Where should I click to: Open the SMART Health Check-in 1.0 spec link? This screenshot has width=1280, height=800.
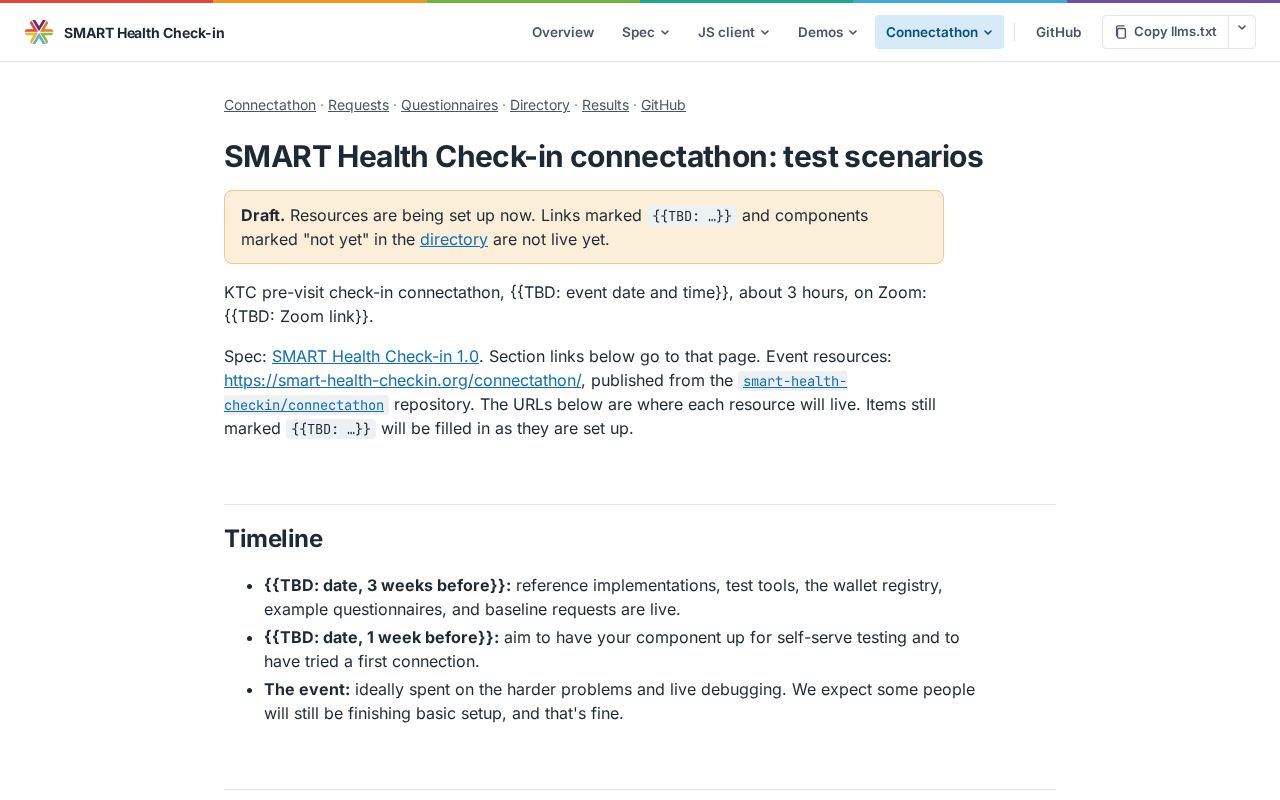(x=375, y=356)
